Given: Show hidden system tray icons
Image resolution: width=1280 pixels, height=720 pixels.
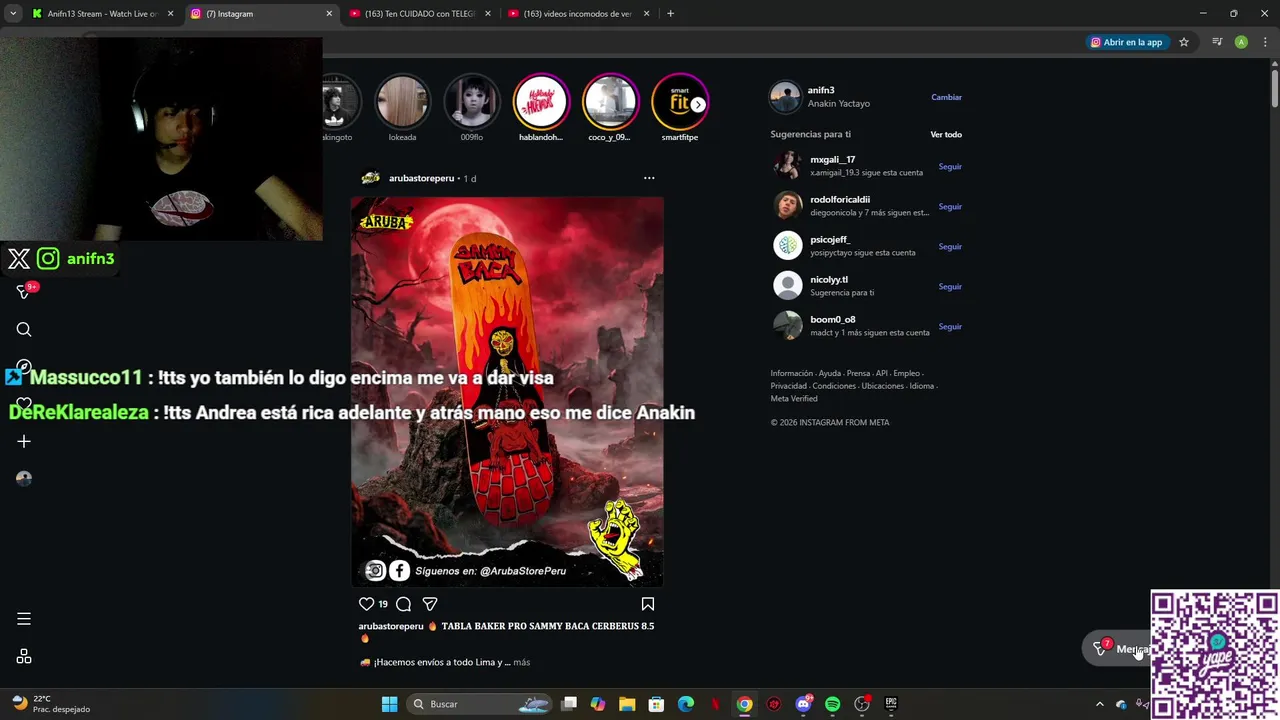Looking at the screenshot, I should tap(1100, 704).
